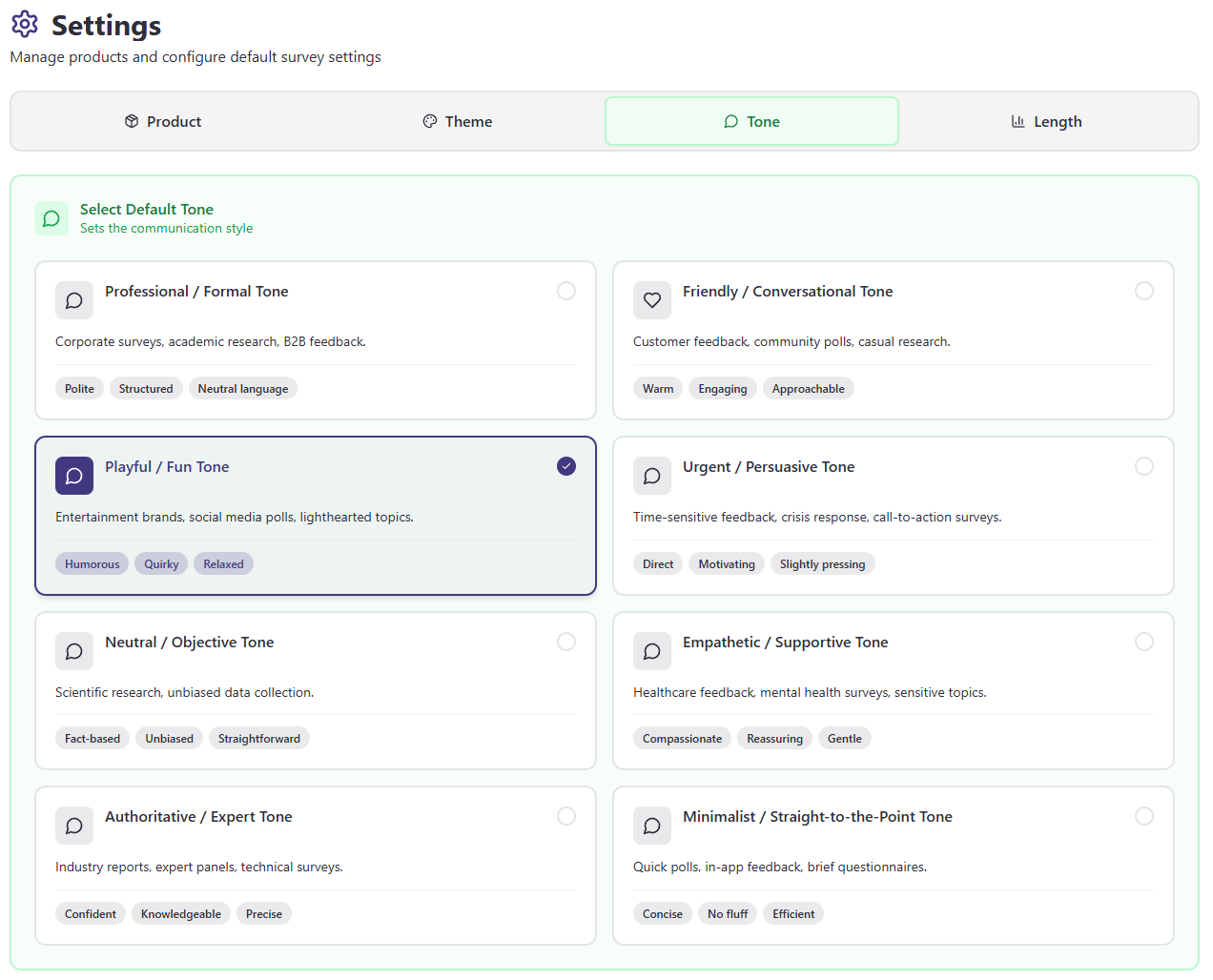Image resolution: width=1213 pixels, height=980 pixels.
Task: Select the Professional / Formal Tone radio button
Action: pyautogui.click(x=566, y=291)
